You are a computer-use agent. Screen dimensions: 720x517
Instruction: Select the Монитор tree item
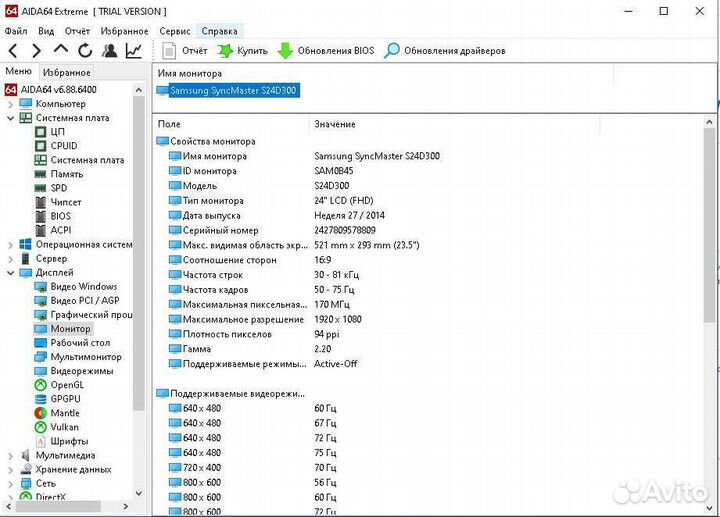70,329
